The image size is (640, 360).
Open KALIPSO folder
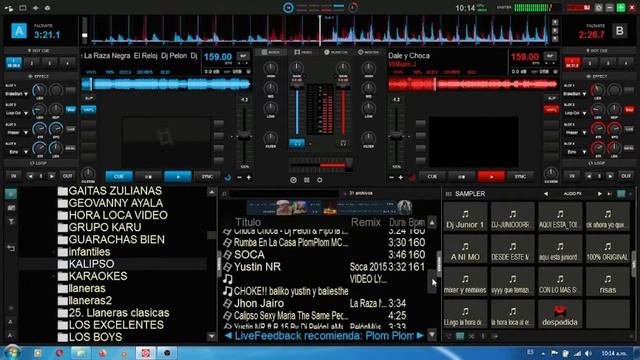(x=91, y=264)
